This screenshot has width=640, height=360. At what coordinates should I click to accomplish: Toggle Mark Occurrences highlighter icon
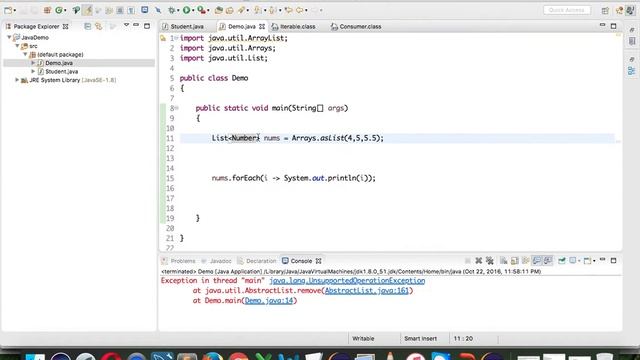point(87,10)
